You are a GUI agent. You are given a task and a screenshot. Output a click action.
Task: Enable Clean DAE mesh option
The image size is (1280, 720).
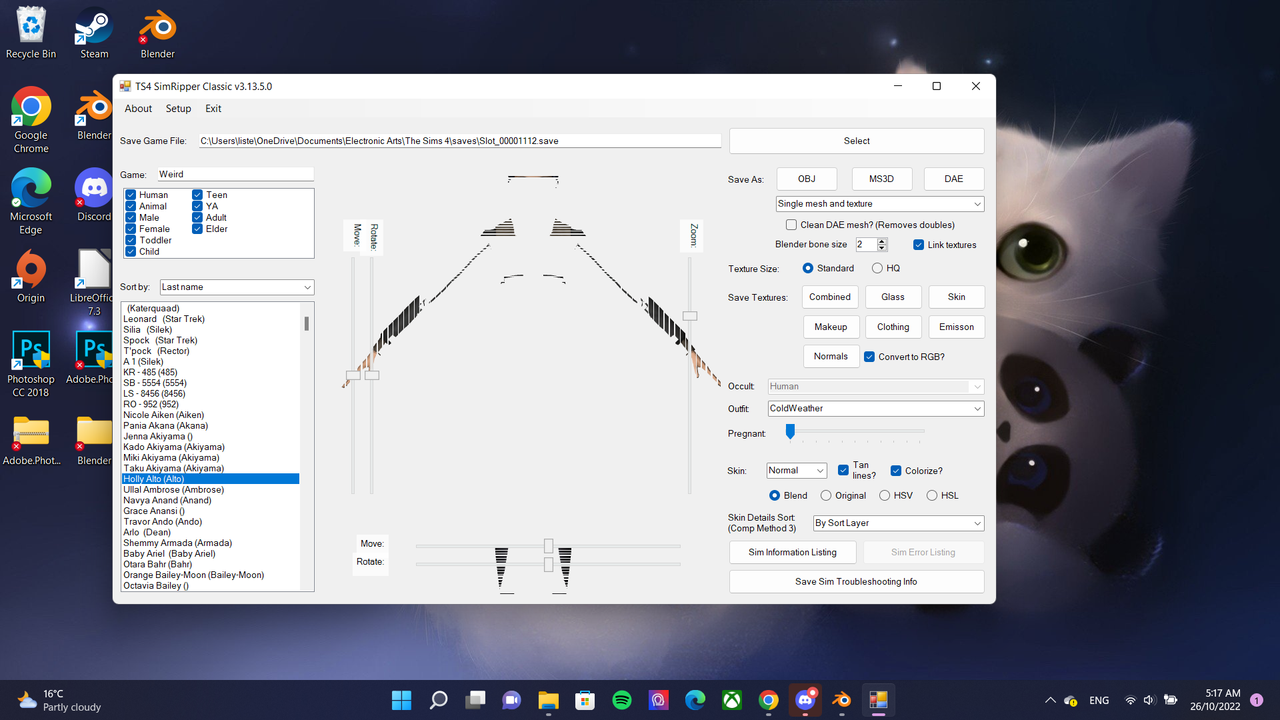point(791,224)
